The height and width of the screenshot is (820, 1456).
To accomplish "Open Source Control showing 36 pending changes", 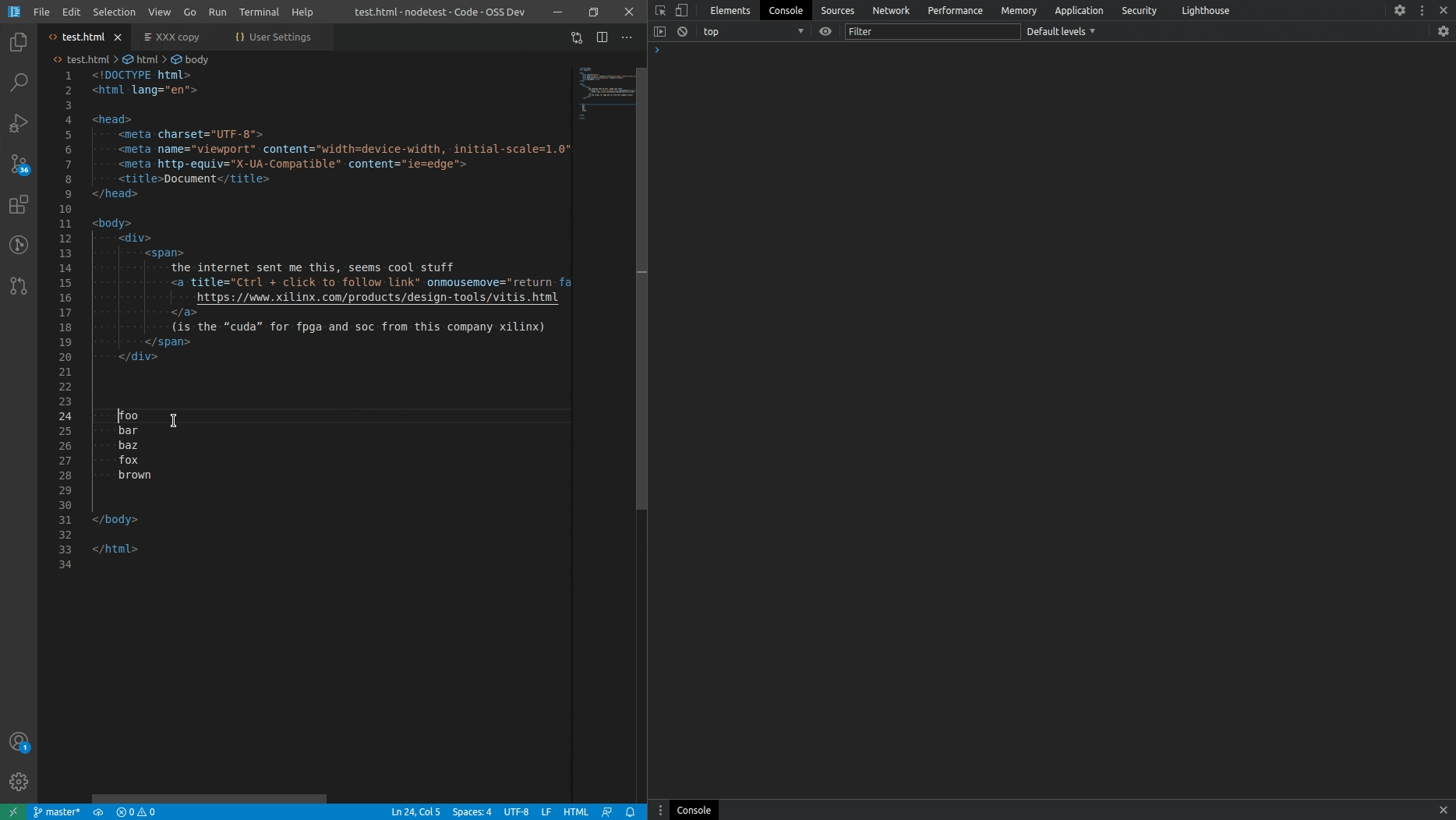I will click(18, 165).
